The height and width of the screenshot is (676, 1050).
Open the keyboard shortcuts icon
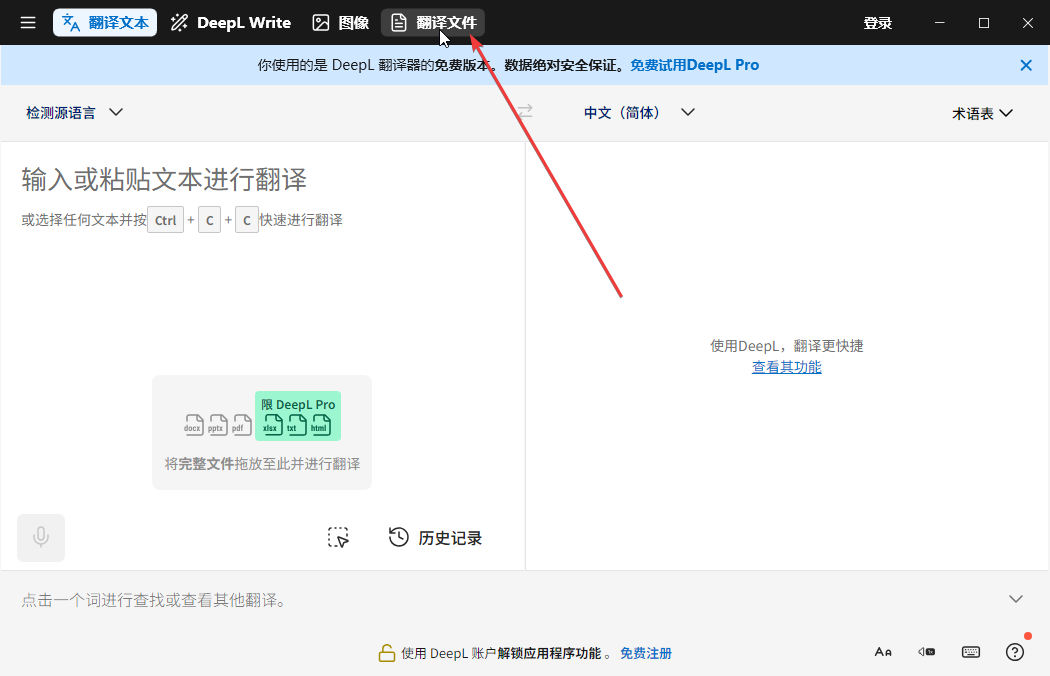[970, 651]
